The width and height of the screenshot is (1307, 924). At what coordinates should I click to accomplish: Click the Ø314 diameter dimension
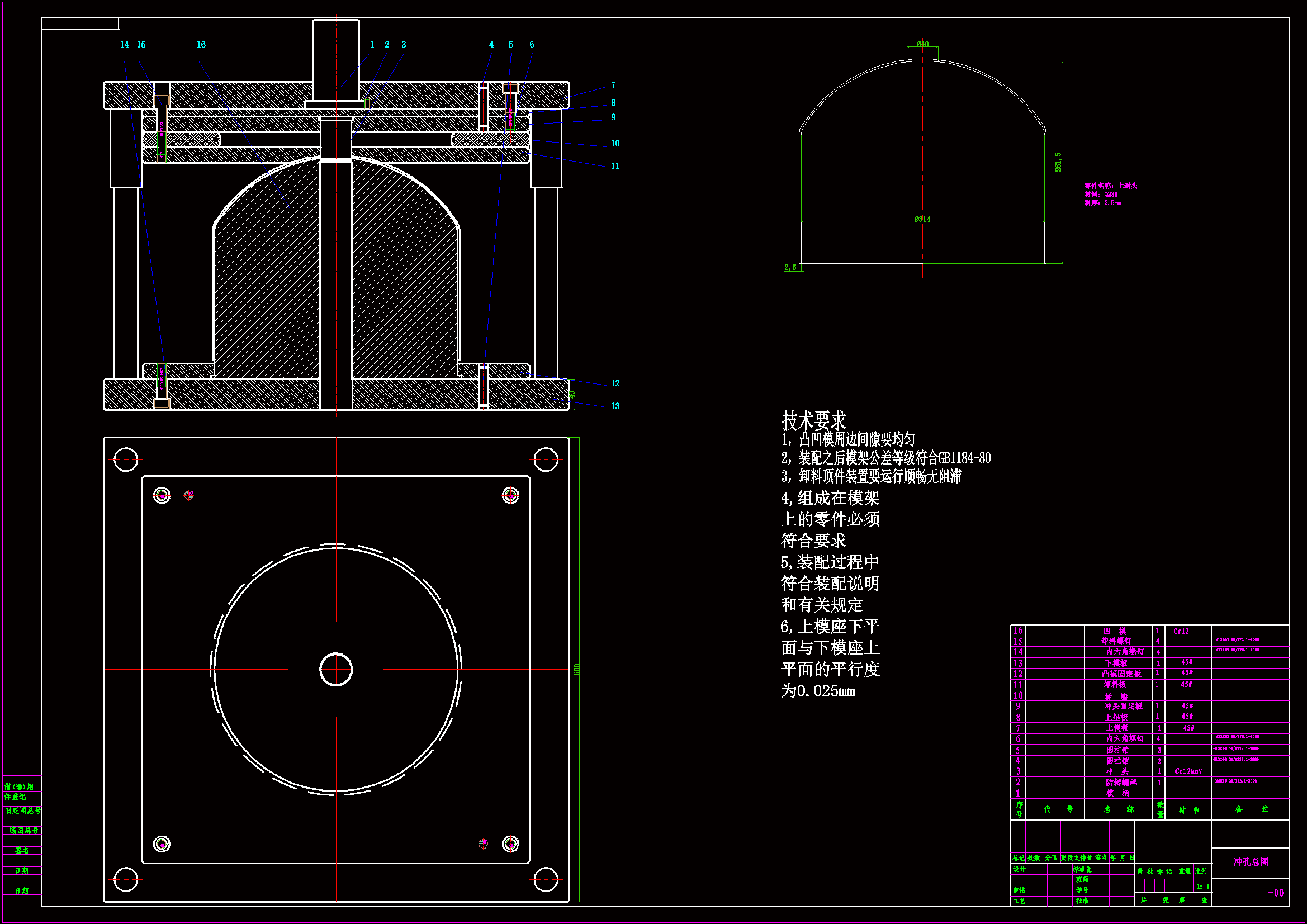point(922,219)
